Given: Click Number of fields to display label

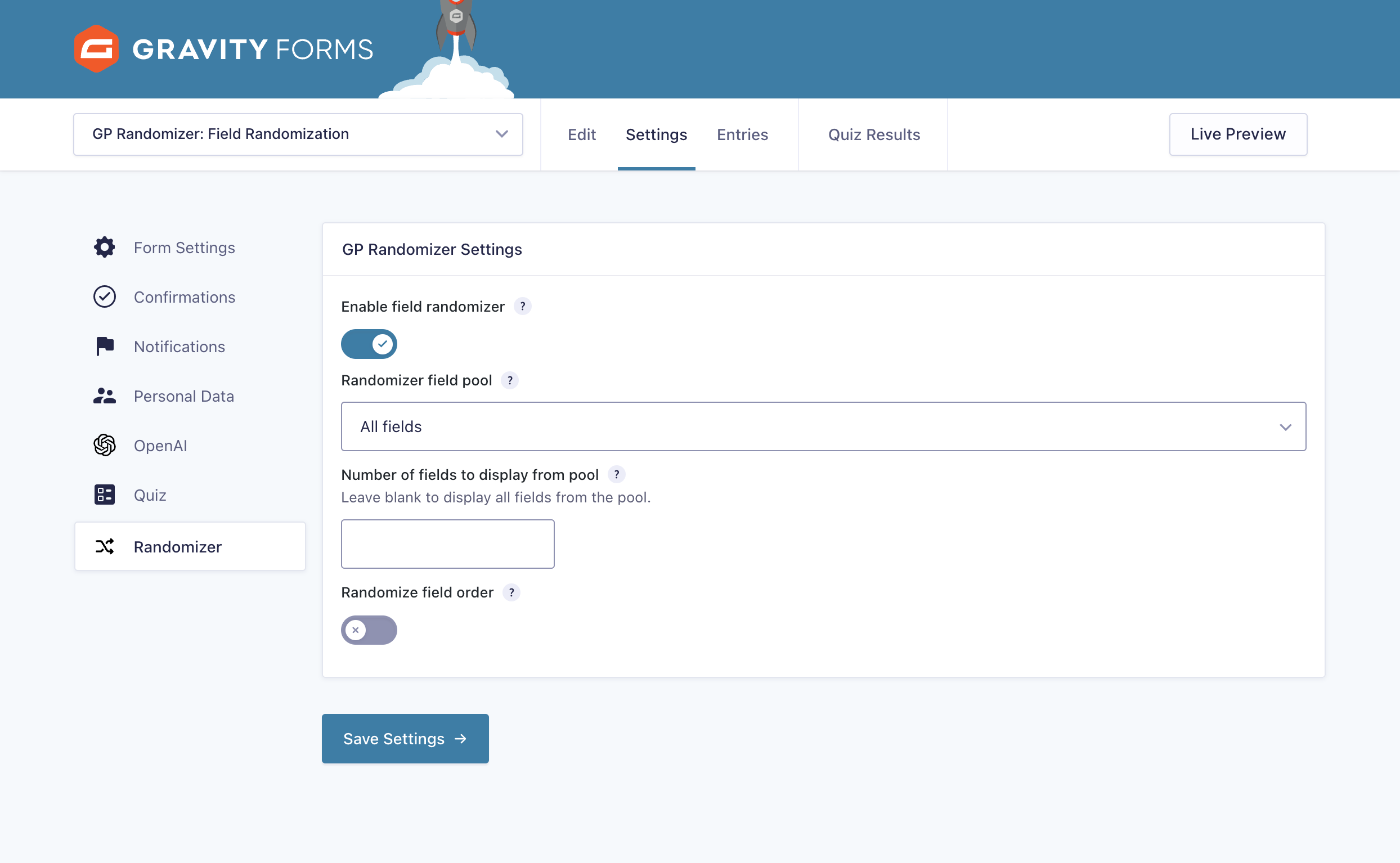Looking at the screenshot, I should (x=470, y=474).
